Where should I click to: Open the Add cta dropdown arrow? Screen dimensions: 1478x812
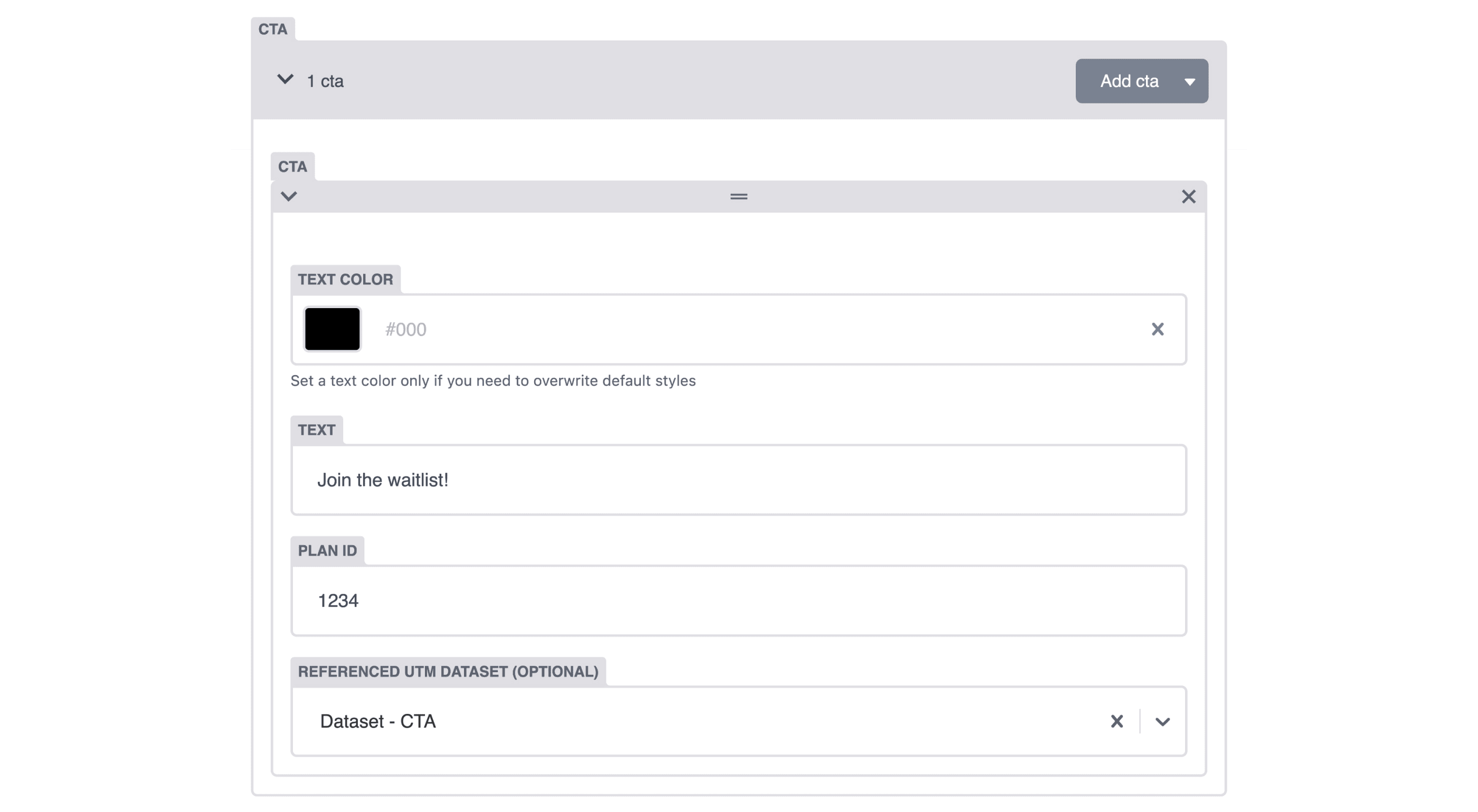[1190, 81]
